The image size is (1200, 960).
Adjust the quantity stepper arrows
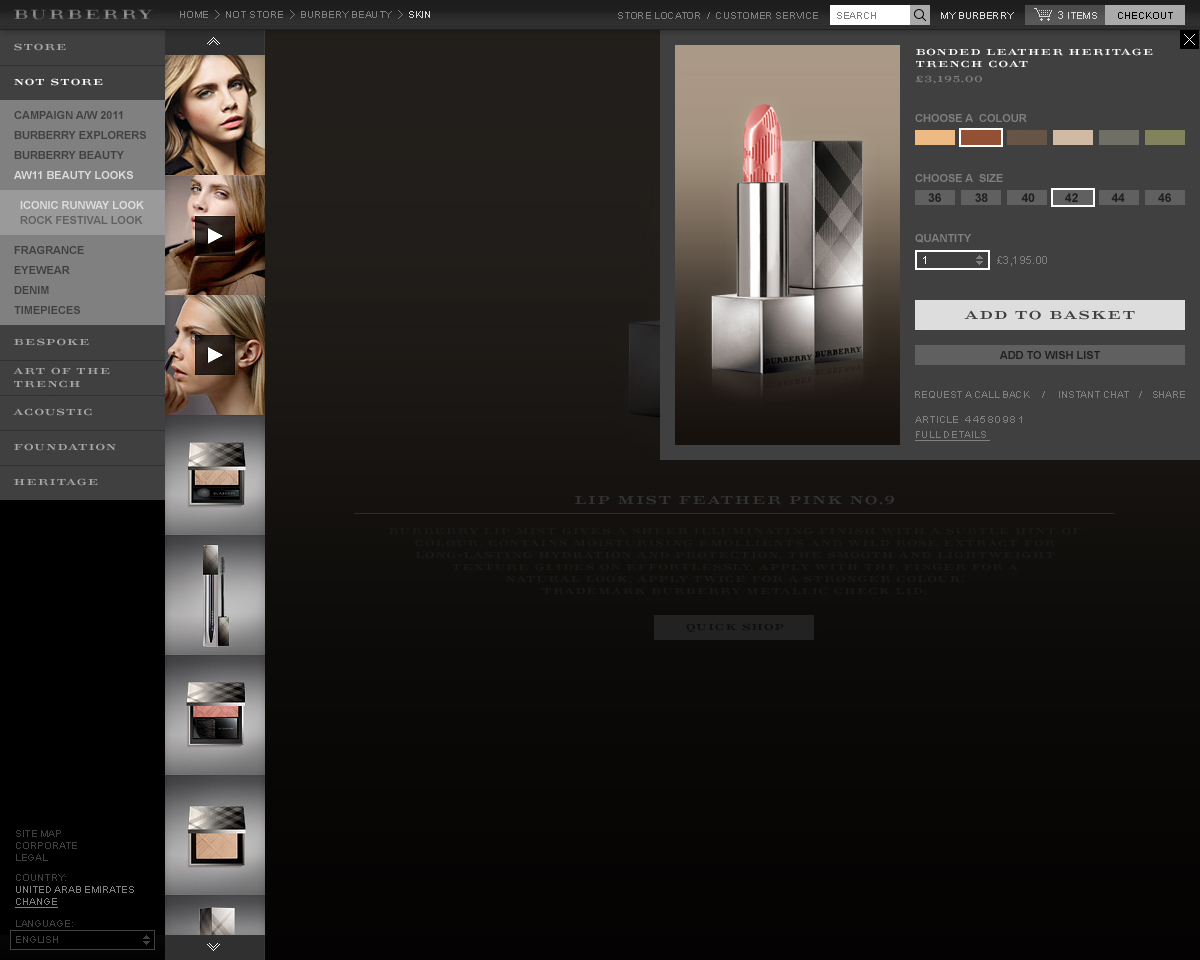(980, 260)
